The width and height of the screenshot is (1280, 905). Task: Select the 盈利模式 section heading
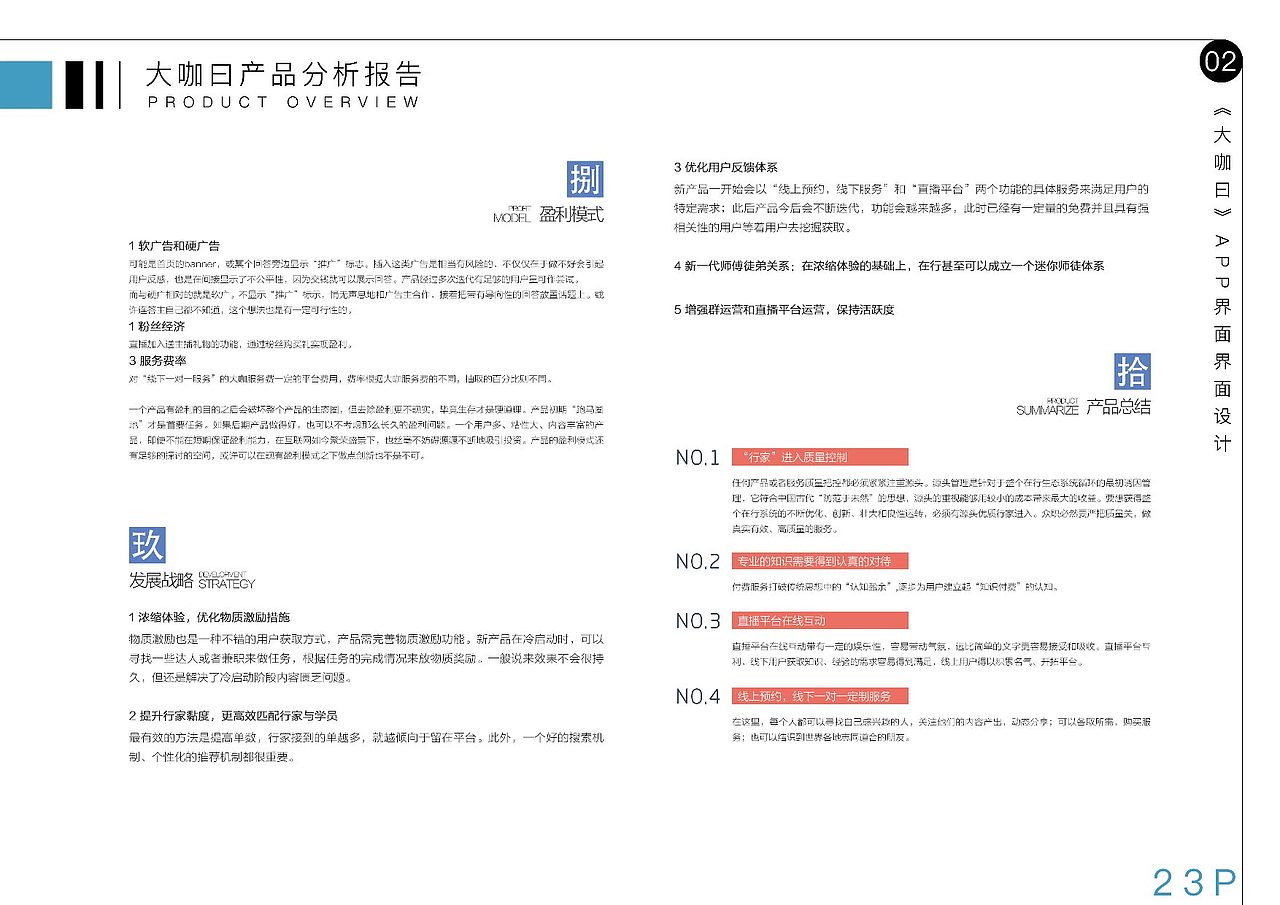(x=571, y=215)
